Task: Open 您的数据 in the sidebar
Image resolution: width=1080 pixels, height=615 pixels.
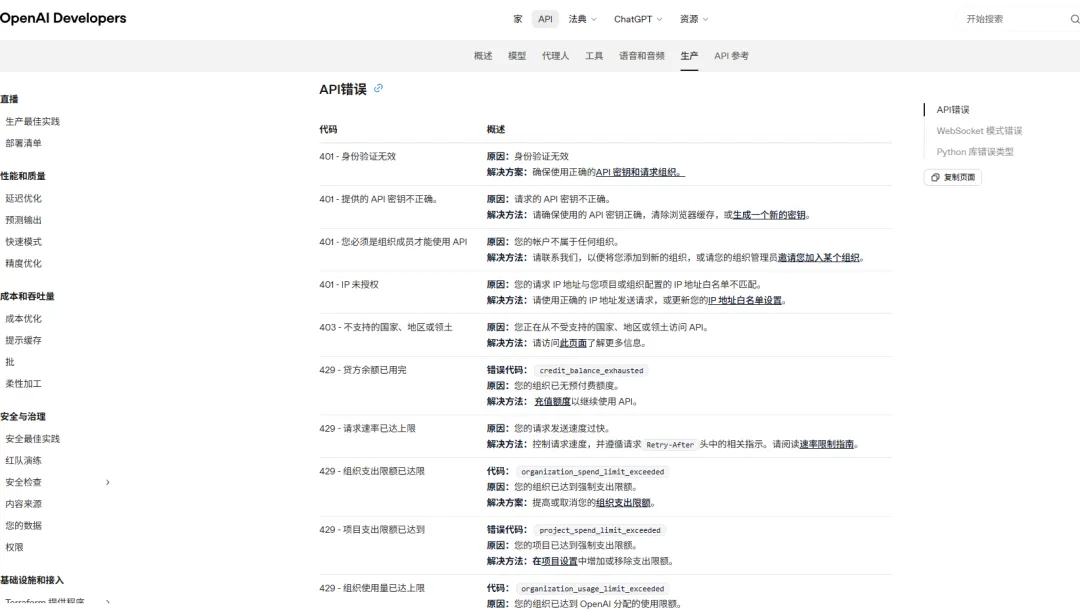Action: 23,525
